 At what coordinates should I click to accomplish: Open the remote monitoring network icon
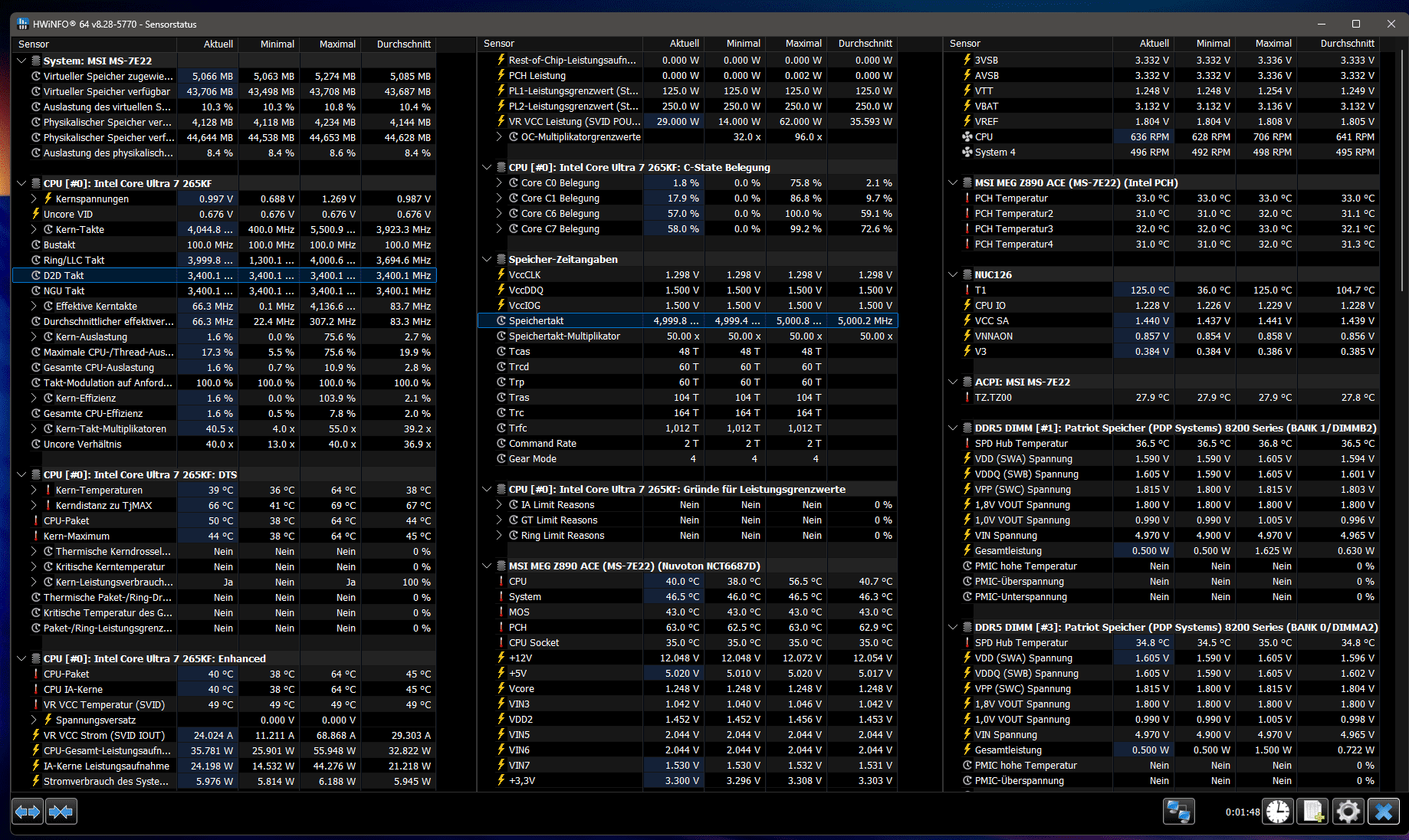1178,811
